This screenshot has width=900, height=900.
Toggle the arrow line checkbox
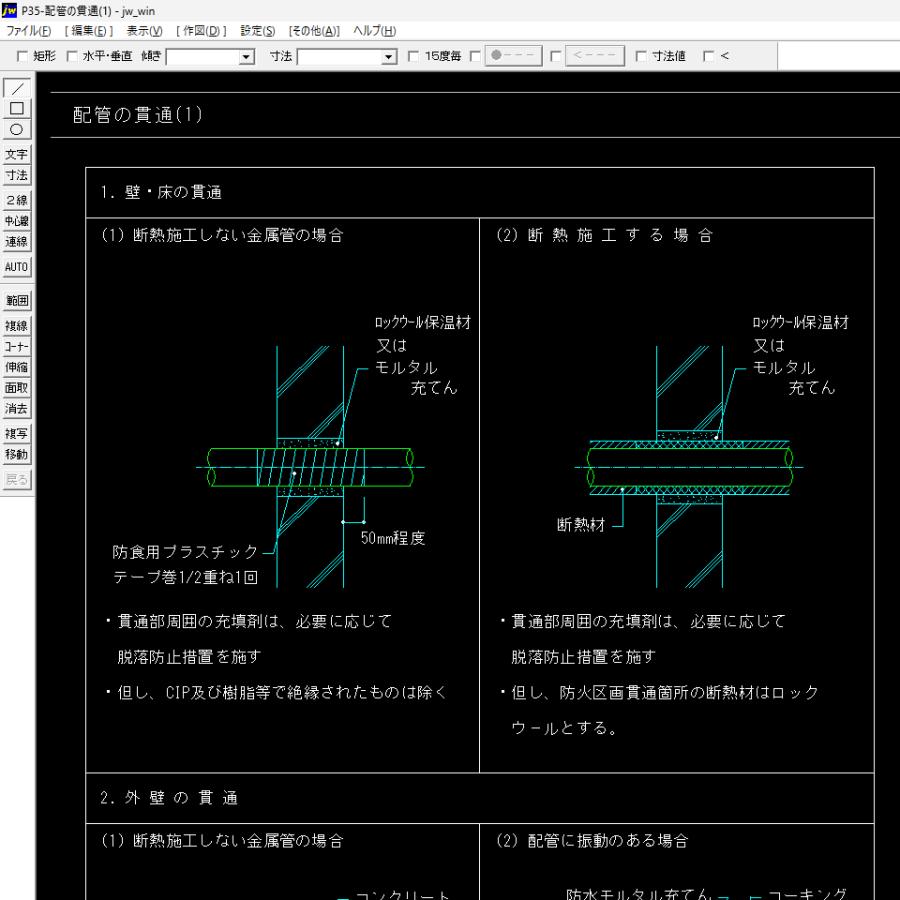pos(556,56)
